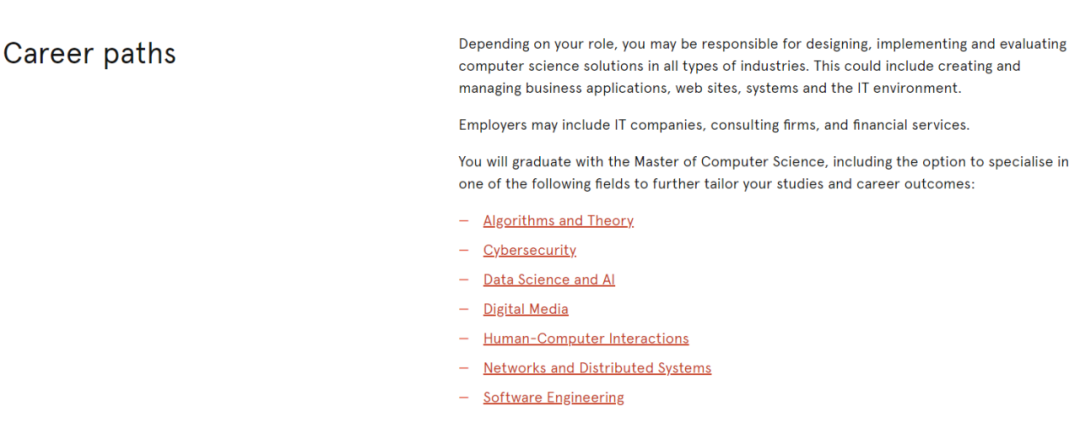Click the paragraph starting 'Depending on your role'
Screen dimensions: 1080x428
[762, 66]
